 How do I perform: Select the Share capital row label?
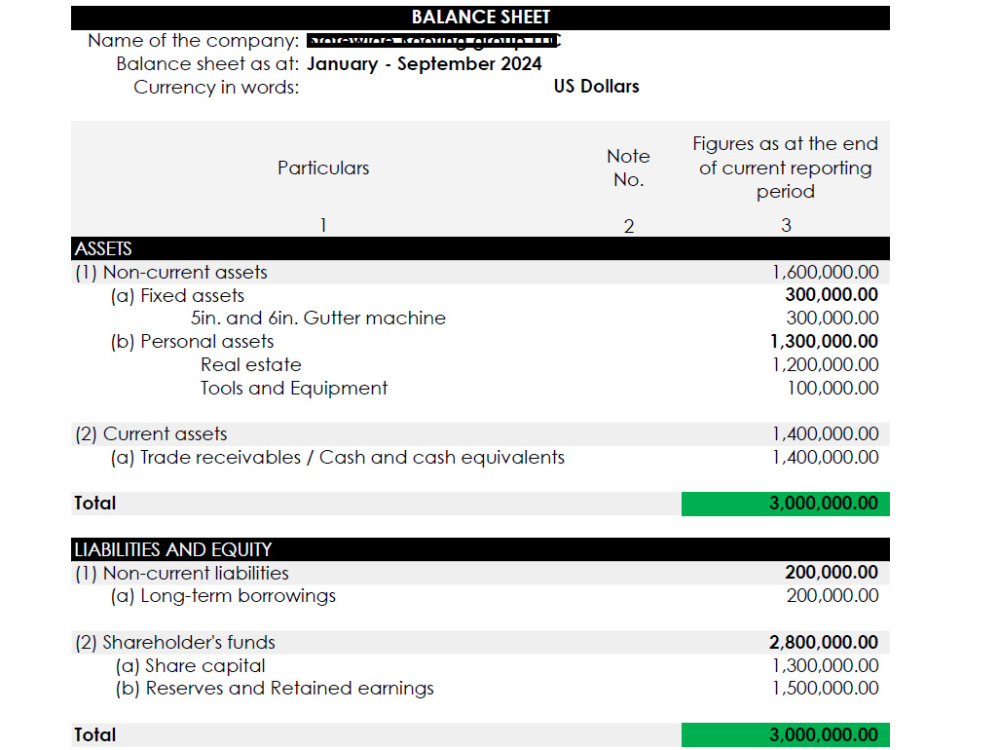pos(190,666)
